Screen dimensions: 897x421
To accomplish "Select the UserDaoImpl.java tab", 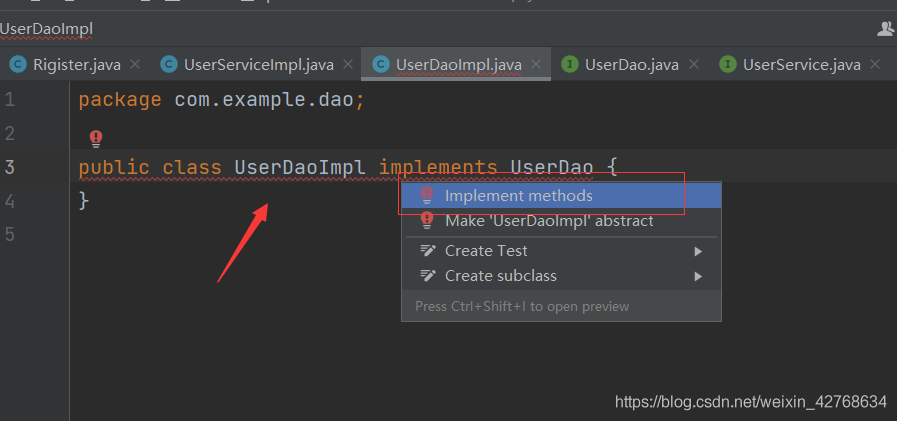I will (458, 65).
